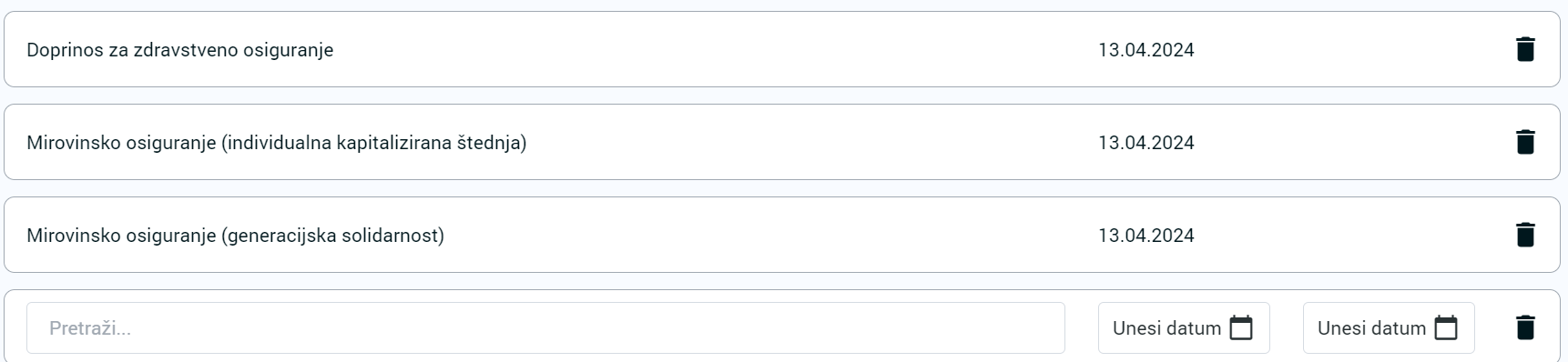
Task: Click the first Unesi datum placeholder text
Action: click(x=1166, y=328)
